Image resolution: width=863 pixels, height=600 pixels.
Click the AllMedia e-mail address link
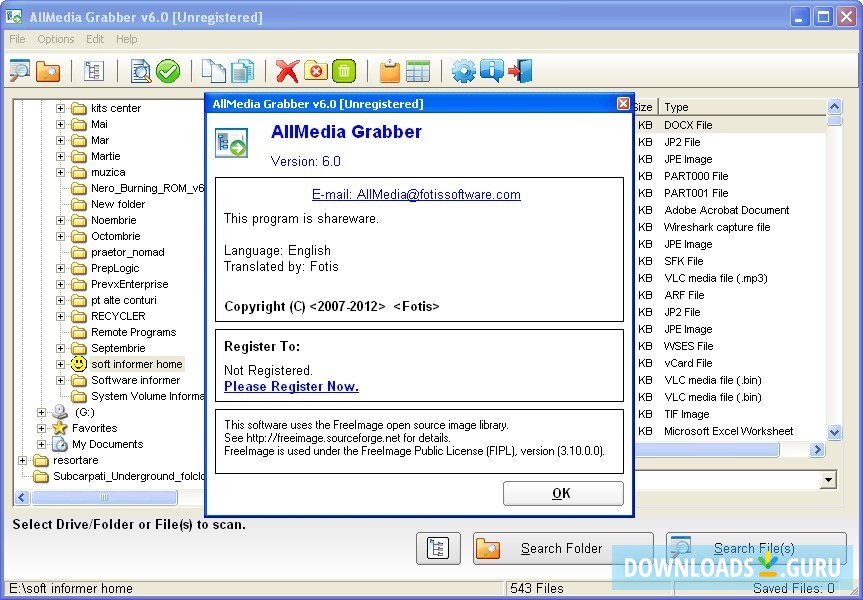point(416,194)
